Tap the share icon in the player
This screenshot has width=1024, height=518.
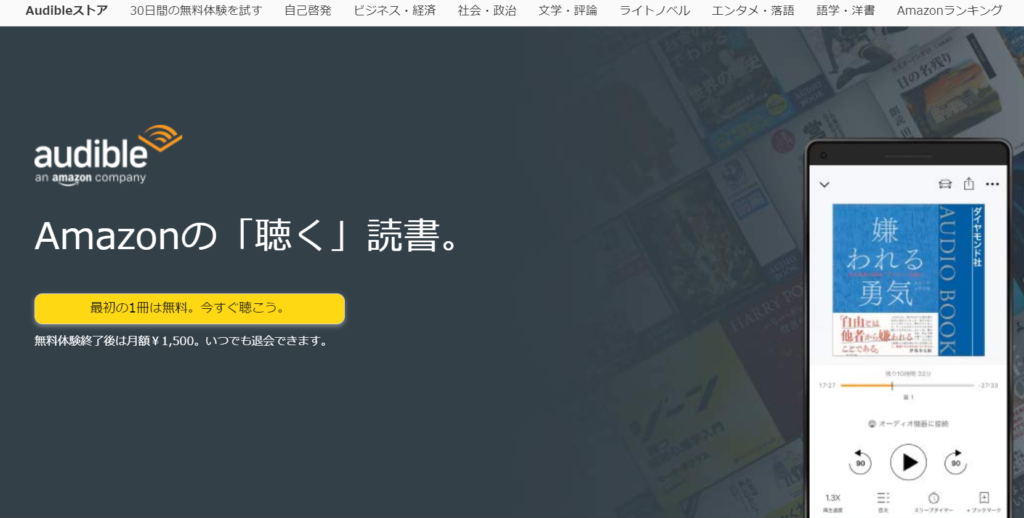tap(968, 184)
